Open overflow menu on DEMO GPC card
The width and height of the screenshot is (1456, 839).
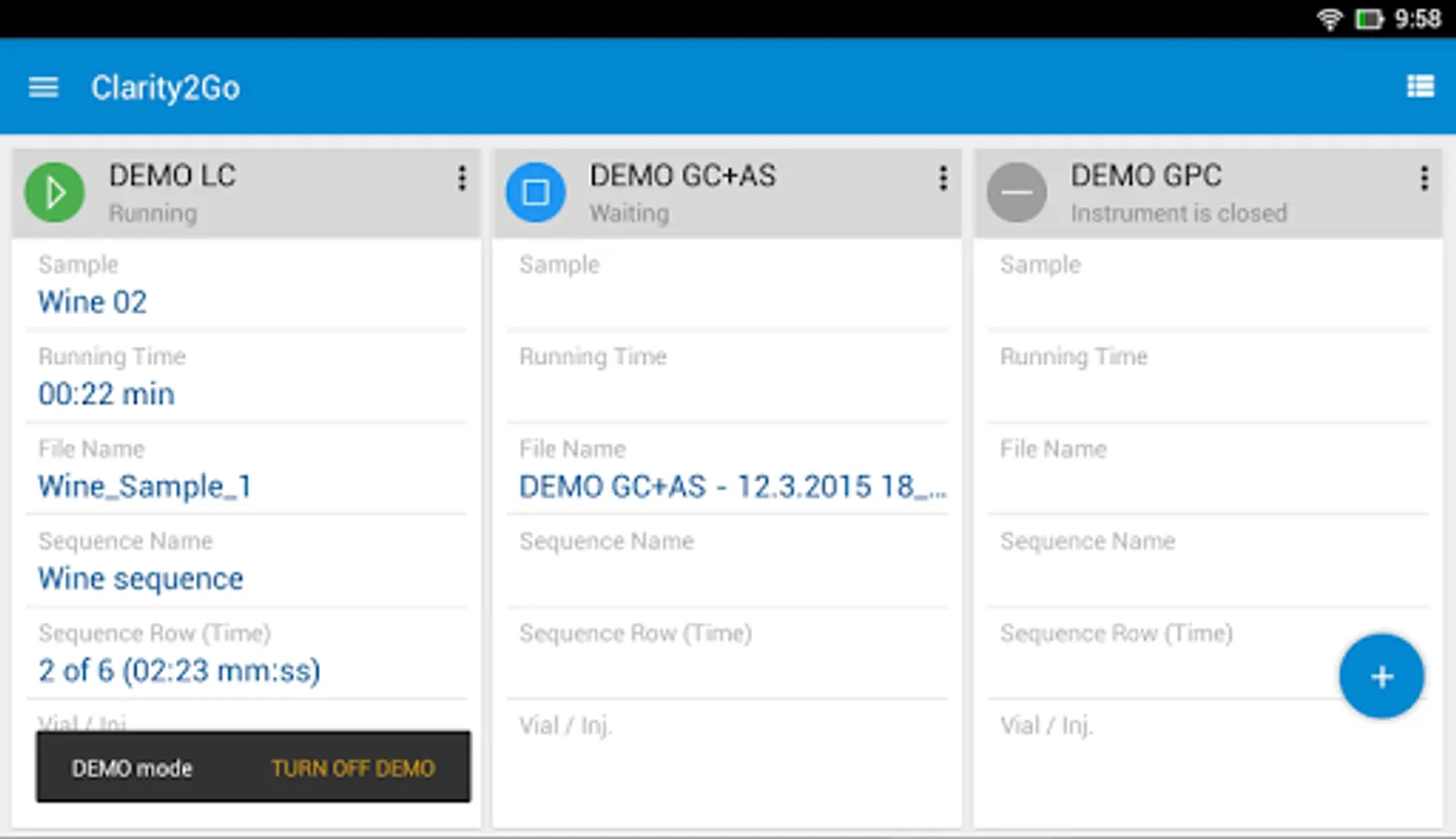coord(1423,178)
